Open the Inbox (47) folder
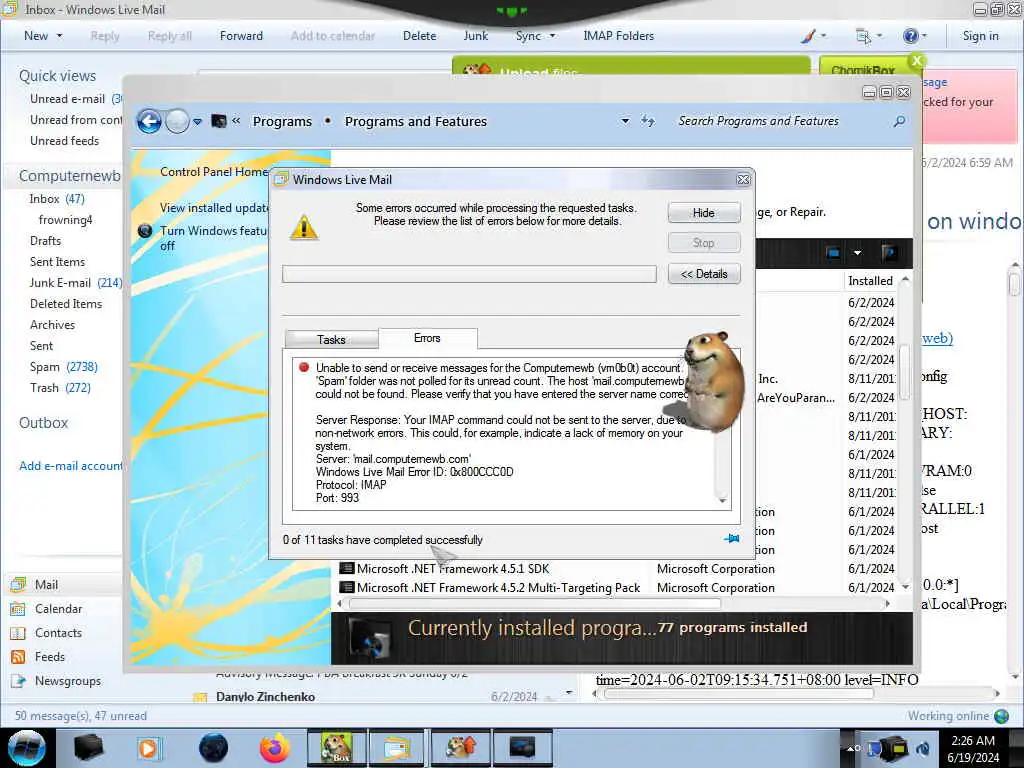Viewport: 1024px width, 768px height. [x=57, y=199]
